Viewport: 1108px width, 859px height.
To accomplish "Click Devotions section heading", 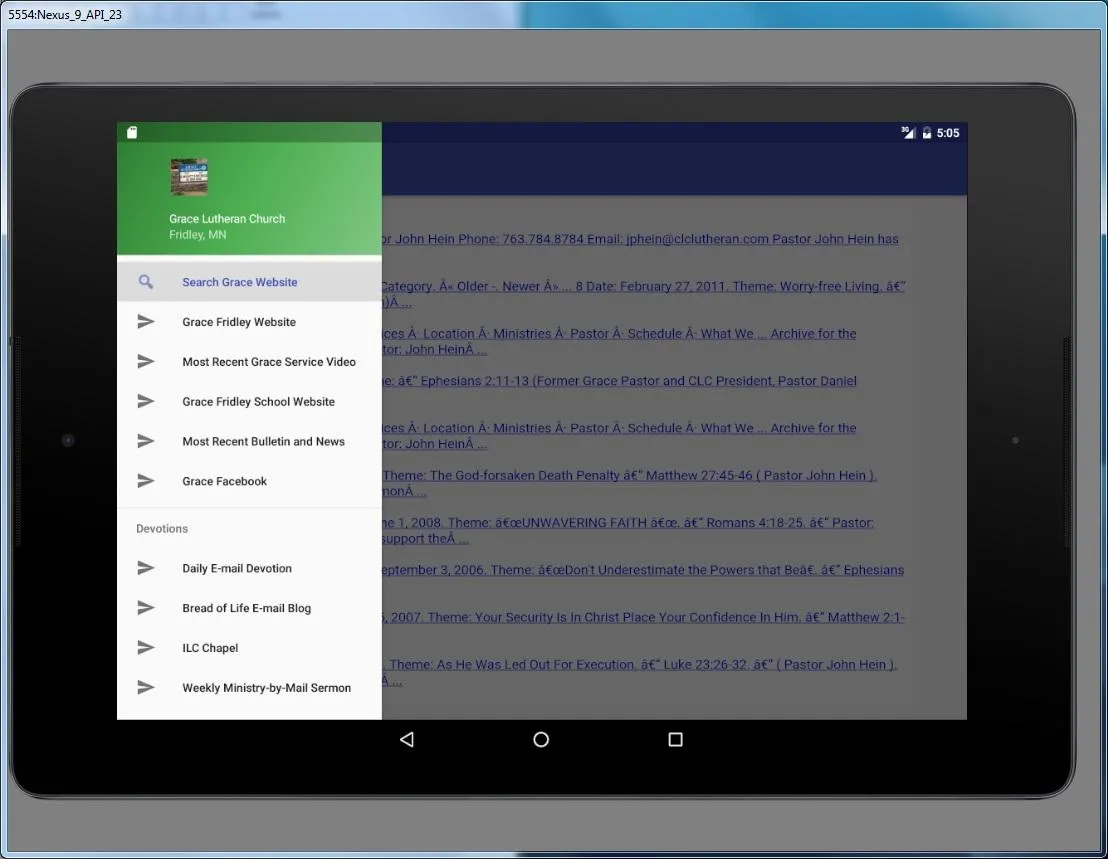I will coord(162,528).
